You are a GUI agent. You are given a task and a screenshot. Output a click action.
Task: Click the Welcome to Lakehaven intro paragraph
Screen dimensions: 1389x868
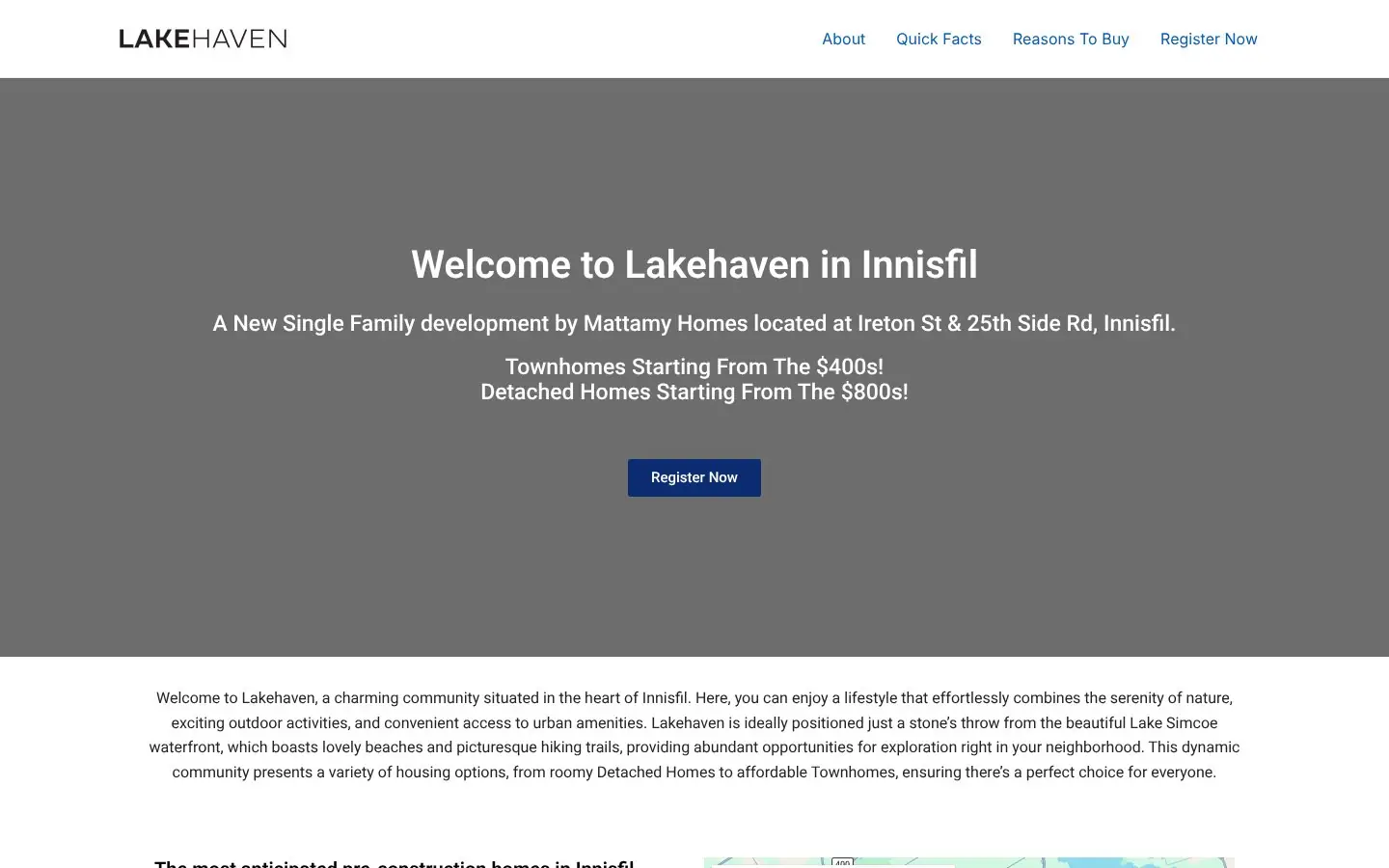click(x=694, y=735)
